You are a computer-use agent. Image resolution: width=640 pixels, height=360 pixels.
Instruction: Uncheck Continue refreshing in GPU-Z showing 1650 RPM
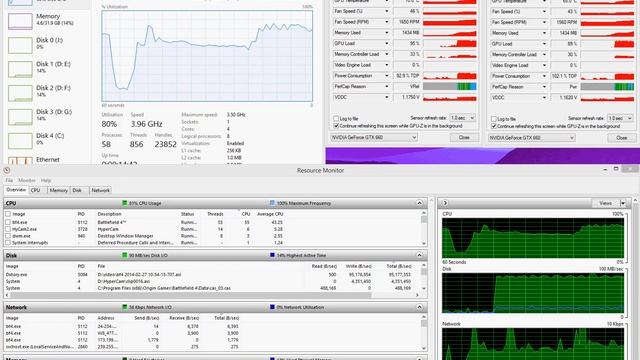336,126
